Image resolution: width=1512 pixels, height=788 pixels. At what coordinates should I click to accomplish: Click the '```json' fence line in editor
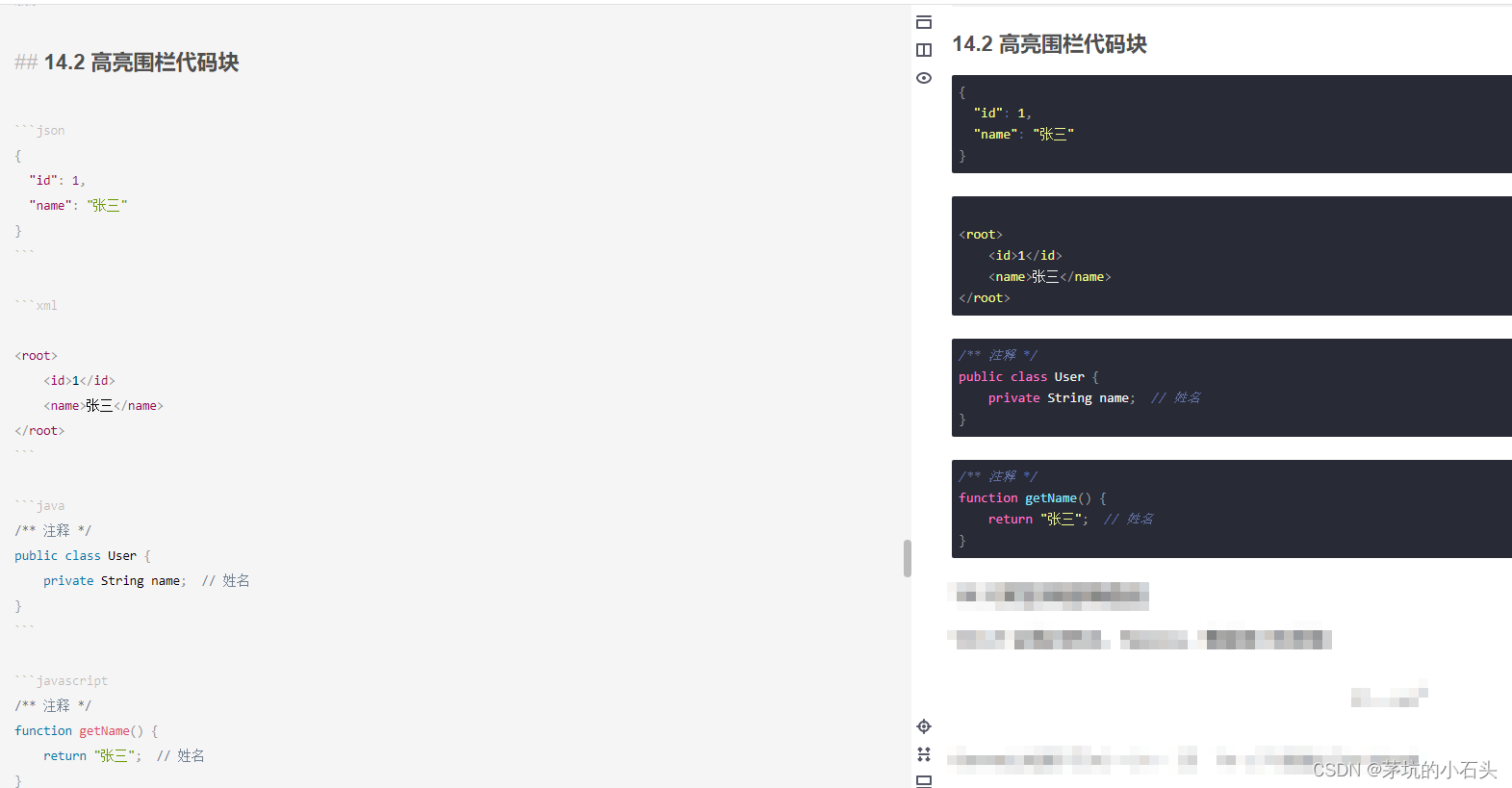(x=39, y=130)
